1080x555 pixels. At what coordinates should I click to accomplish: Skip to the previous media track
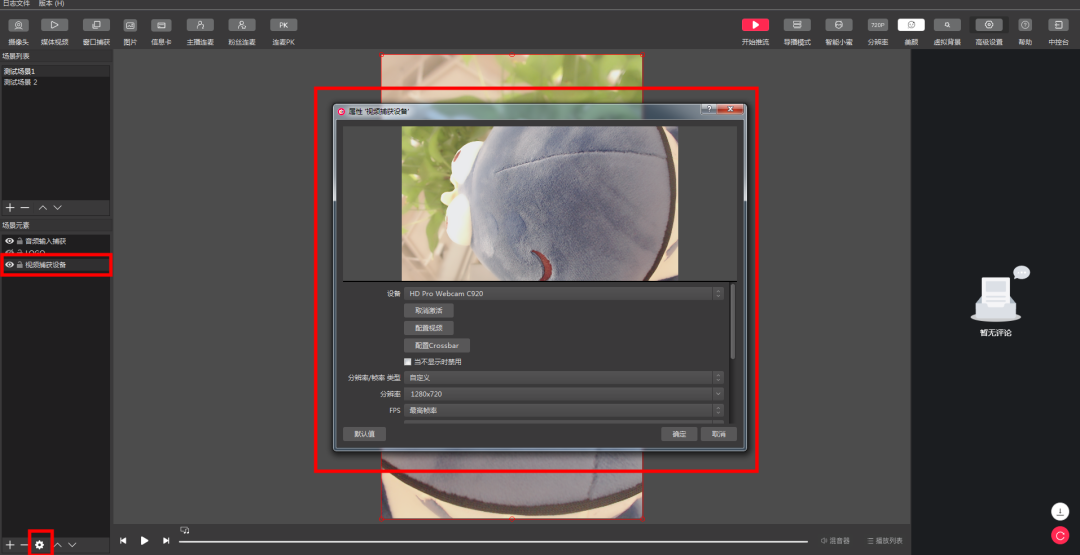123,541
